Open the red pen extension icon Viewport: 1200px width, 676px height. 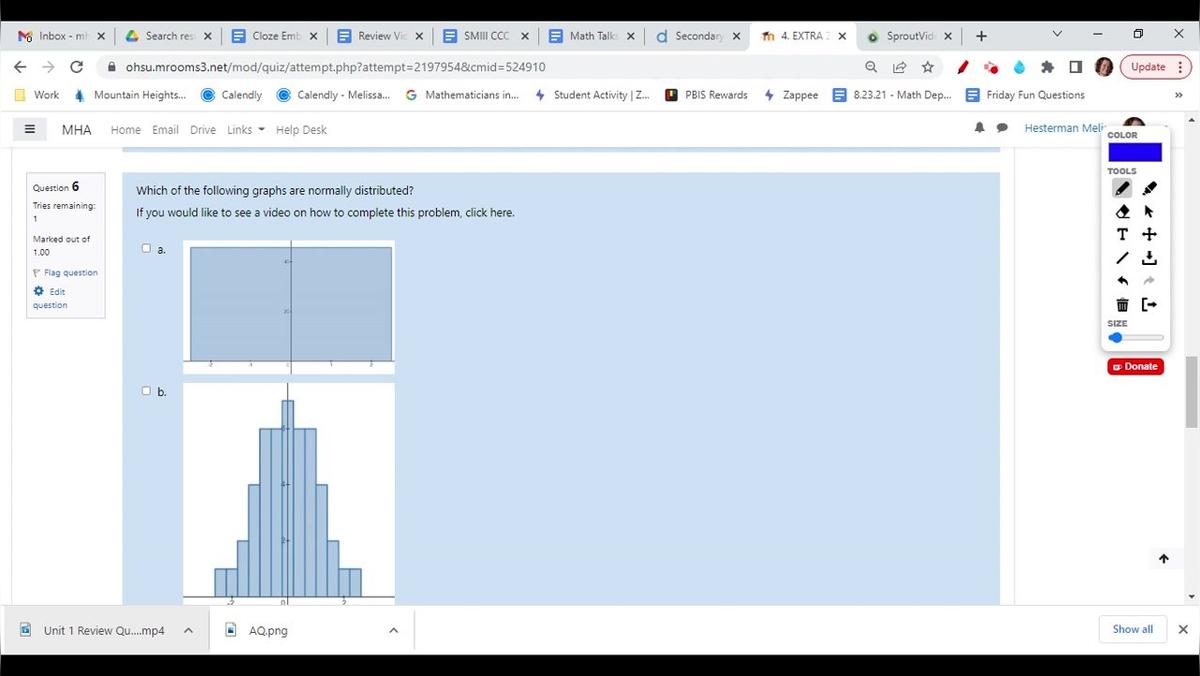tap(962, 67)
